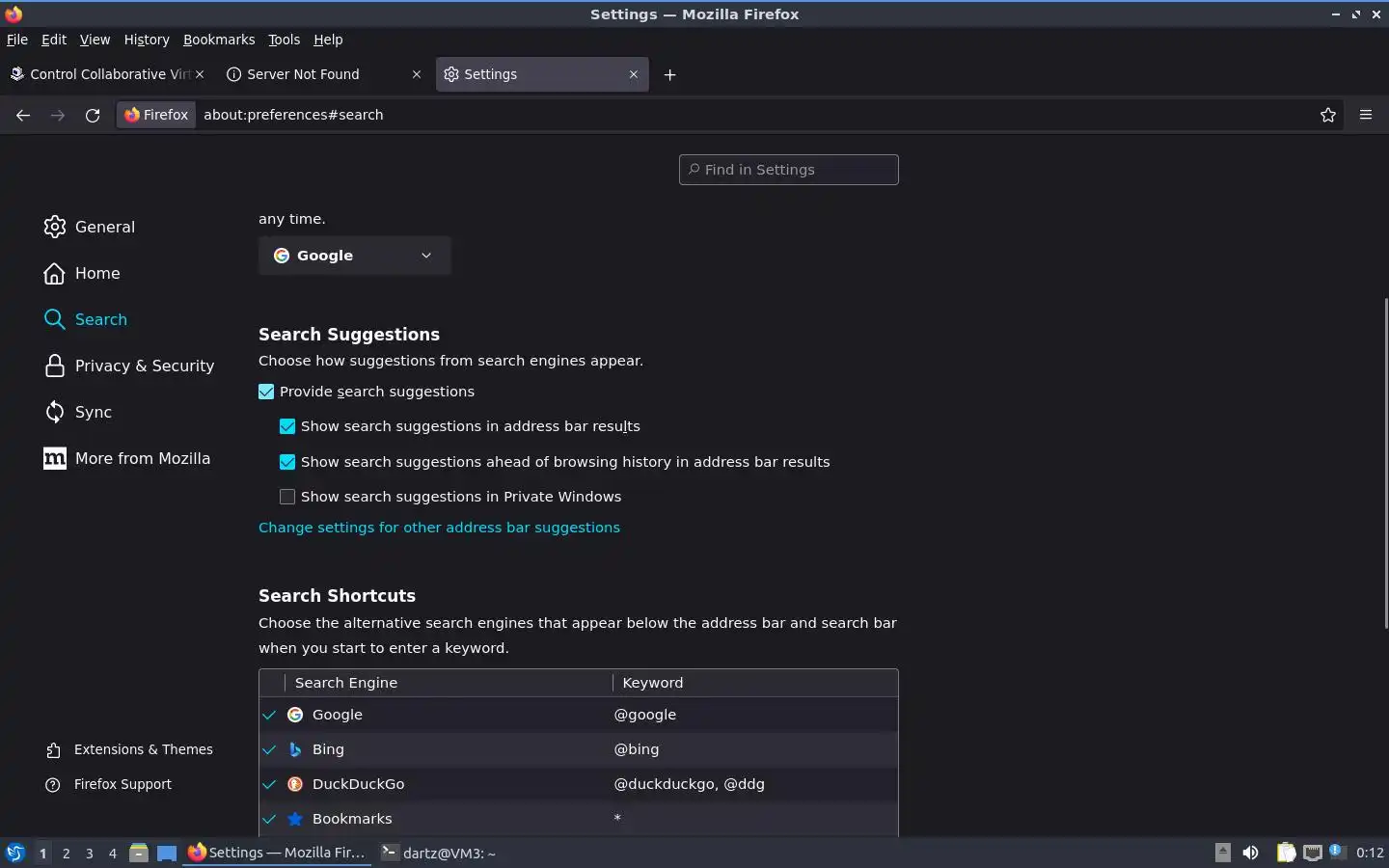Sort by Search Engine column header
The height and width of the screenshot is (868, 1389).
[x=449, y=683]
